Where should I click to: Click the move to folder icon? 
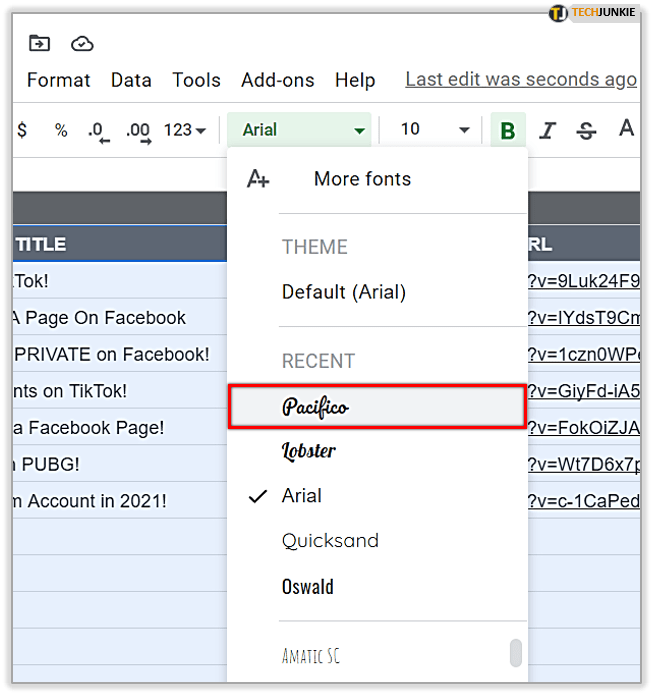pos(39,43)
